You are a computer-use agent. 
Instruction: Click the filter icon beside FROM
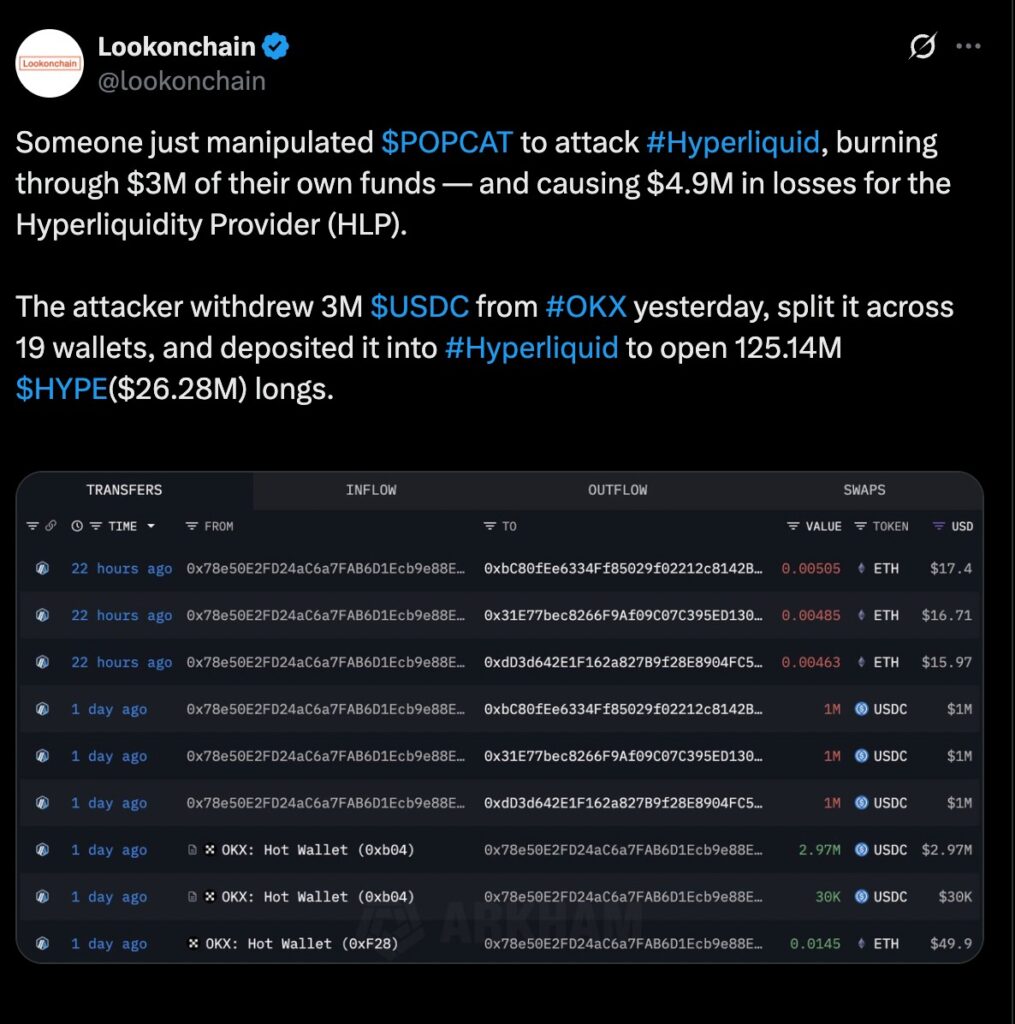tap(192, 526)
